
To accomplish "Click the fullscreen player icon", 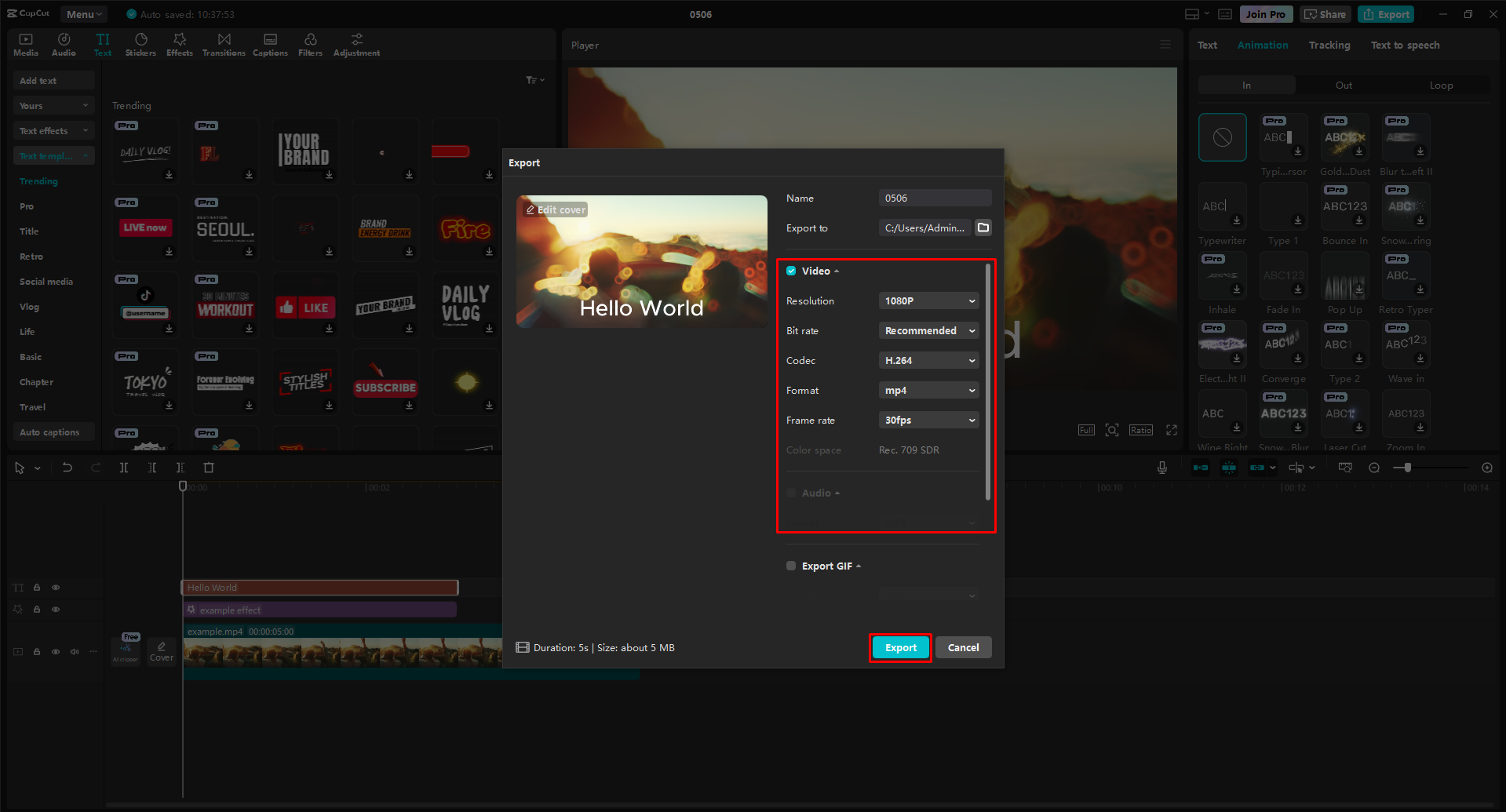I will pos(1172,430).
